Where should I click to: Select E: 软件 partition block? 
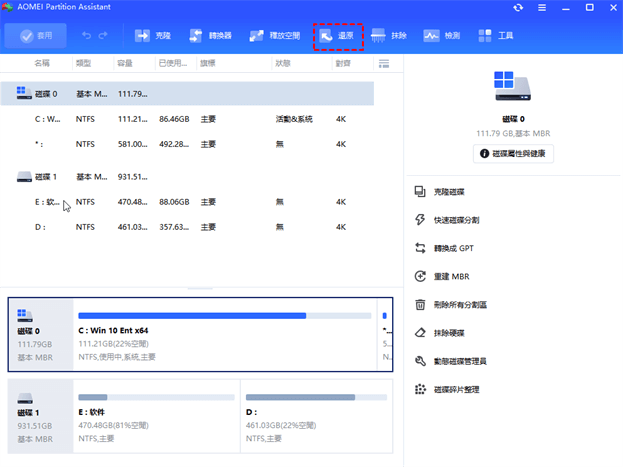[x=157, y=416]
